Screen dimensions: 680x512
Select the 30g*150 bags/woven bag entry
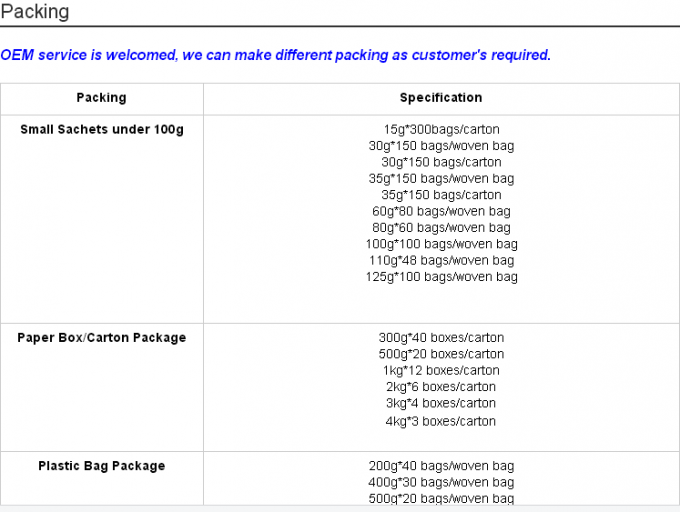click(441, 146)
